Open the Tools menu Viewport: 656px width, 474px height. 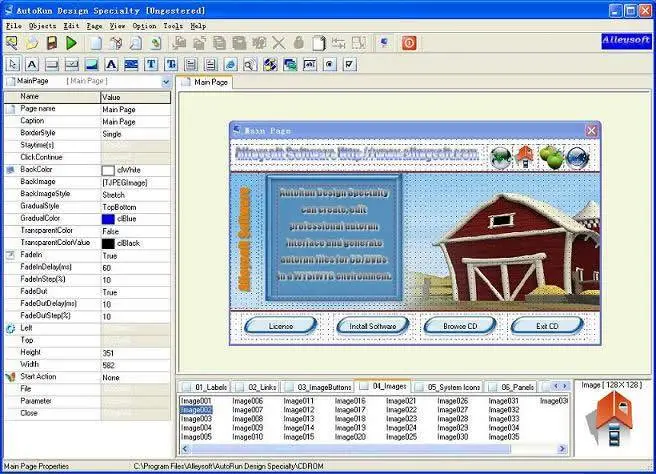[x=173, y=26]
